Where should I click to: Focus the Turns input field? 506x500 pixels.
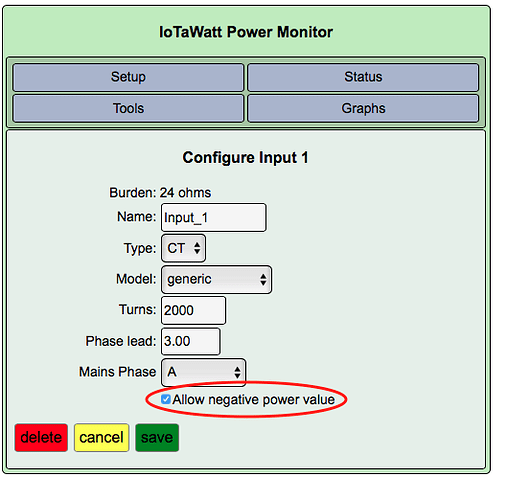pyautogui.click(x=193, y=310)
